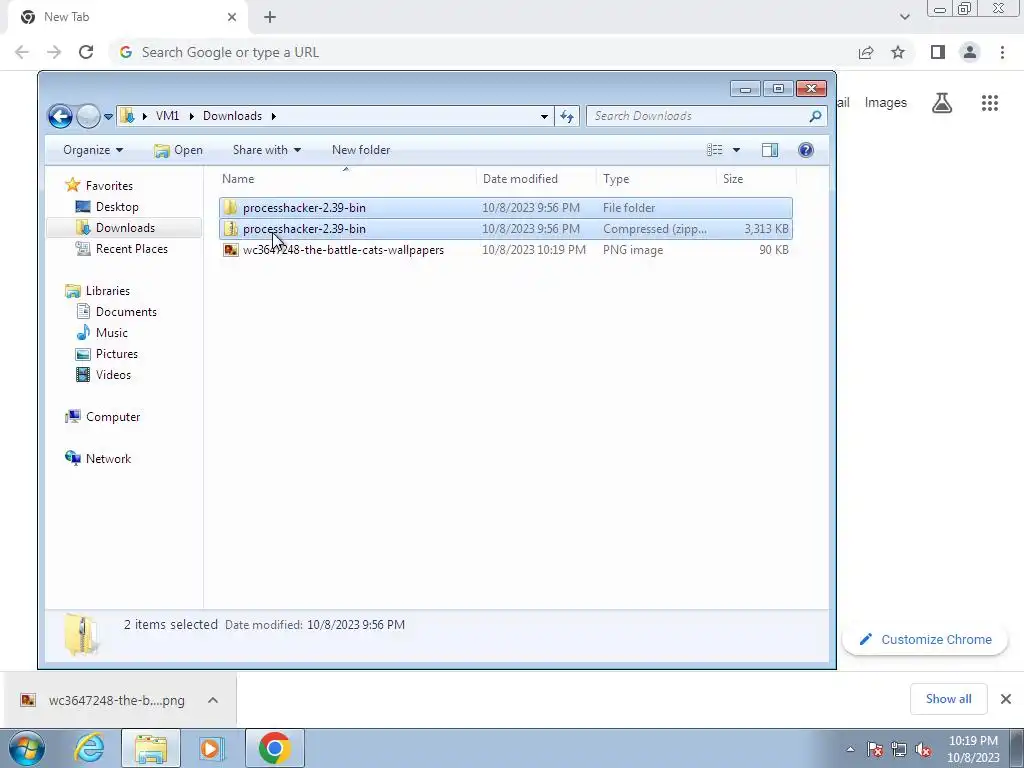The height and width of the screenshot is (768, 1024).
Task: Click the search magnifier icon
Action: click(815, 116)
